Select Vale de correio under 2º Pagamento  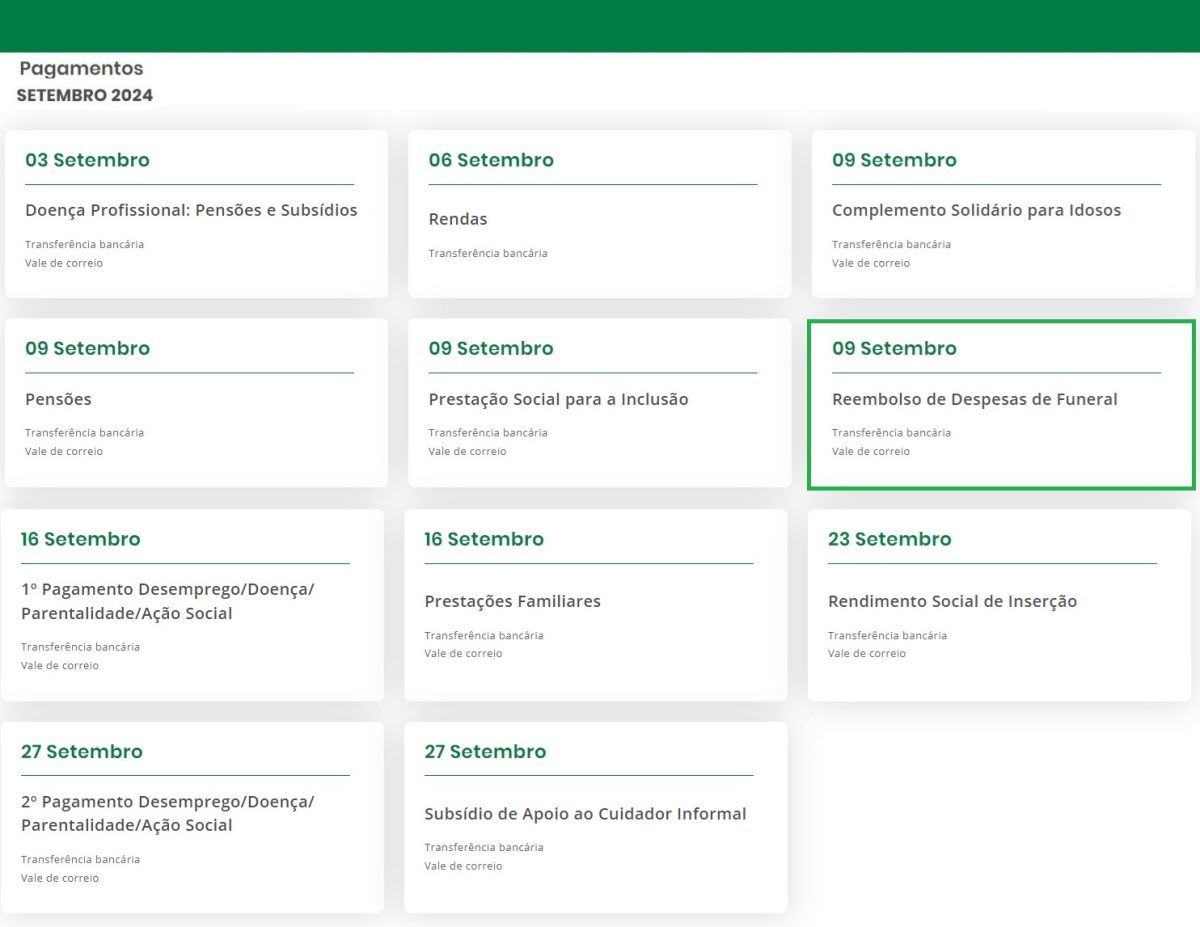tap(60, 878)
